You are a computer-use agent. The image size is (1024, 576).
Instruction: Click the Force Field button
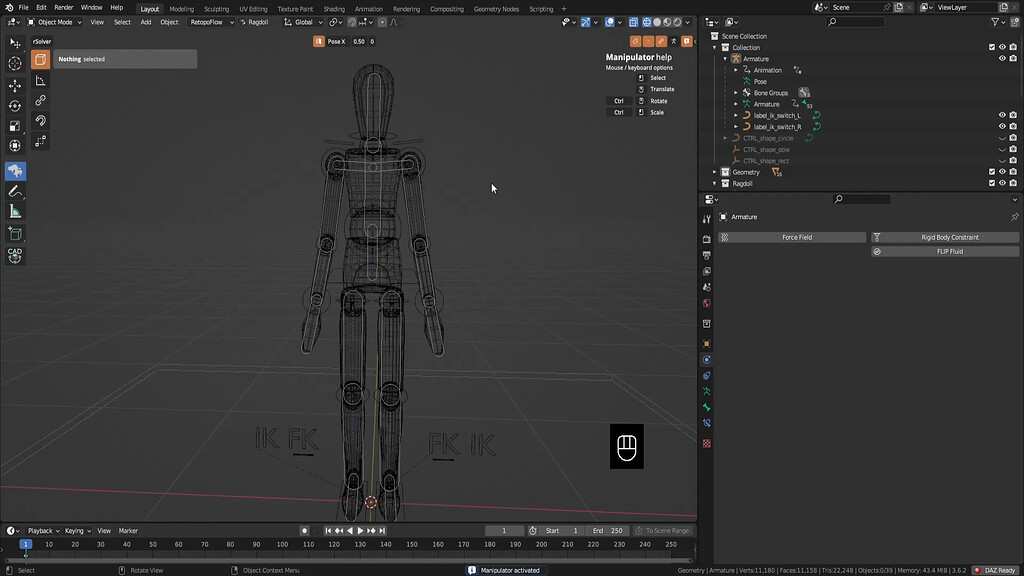[x=792, y=238]
